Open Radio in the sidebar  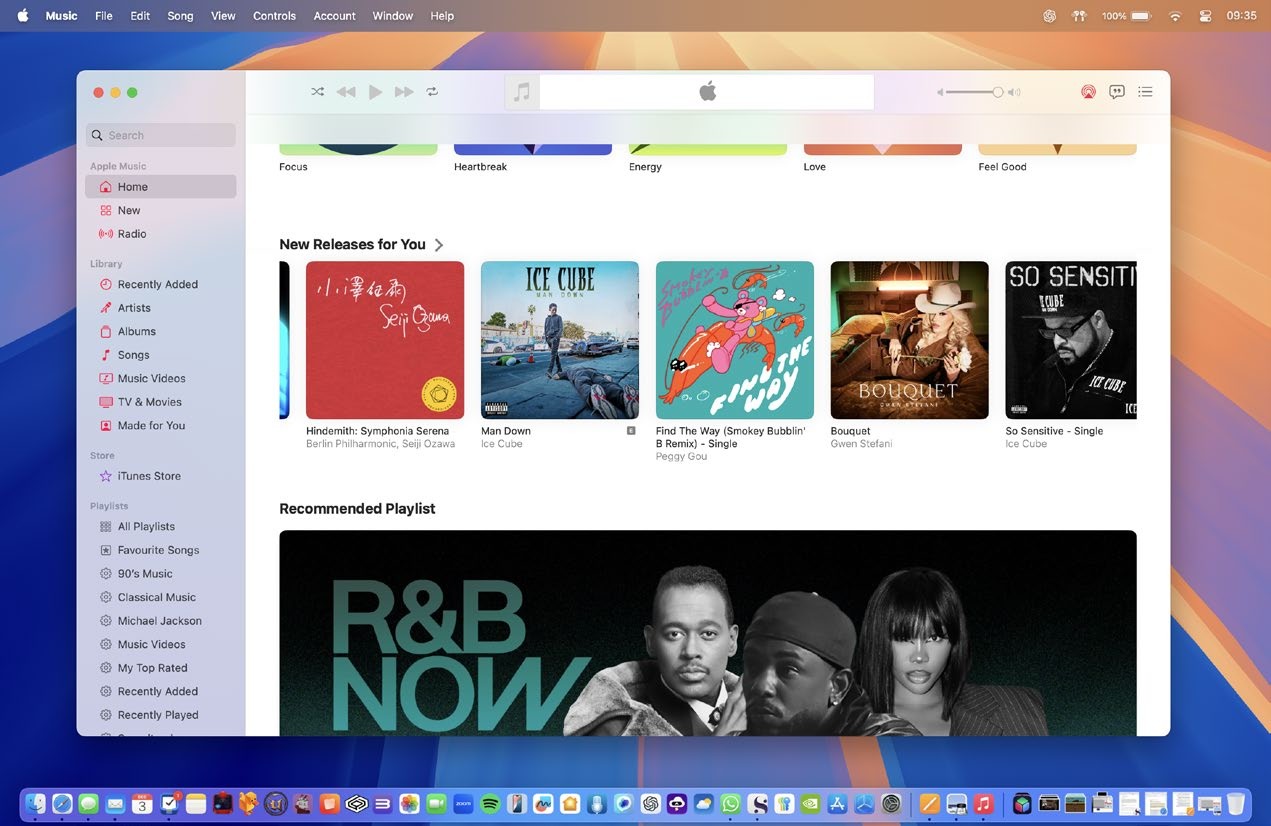tap(161, 234)
